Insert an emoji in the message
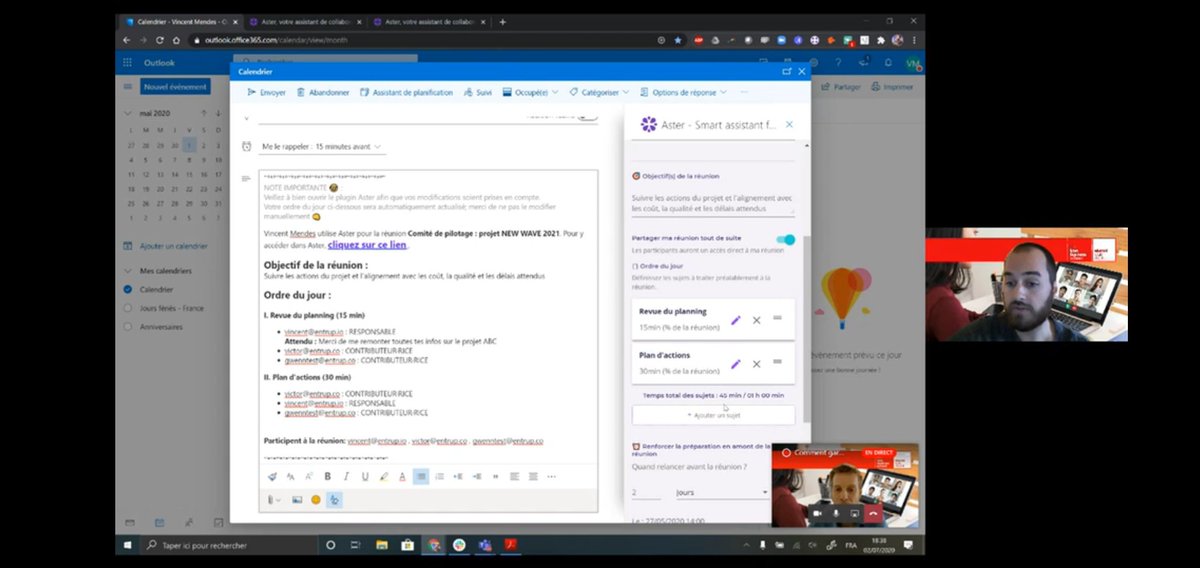The width and height of the screenshot is (1200, 568). tap(316, 499)
